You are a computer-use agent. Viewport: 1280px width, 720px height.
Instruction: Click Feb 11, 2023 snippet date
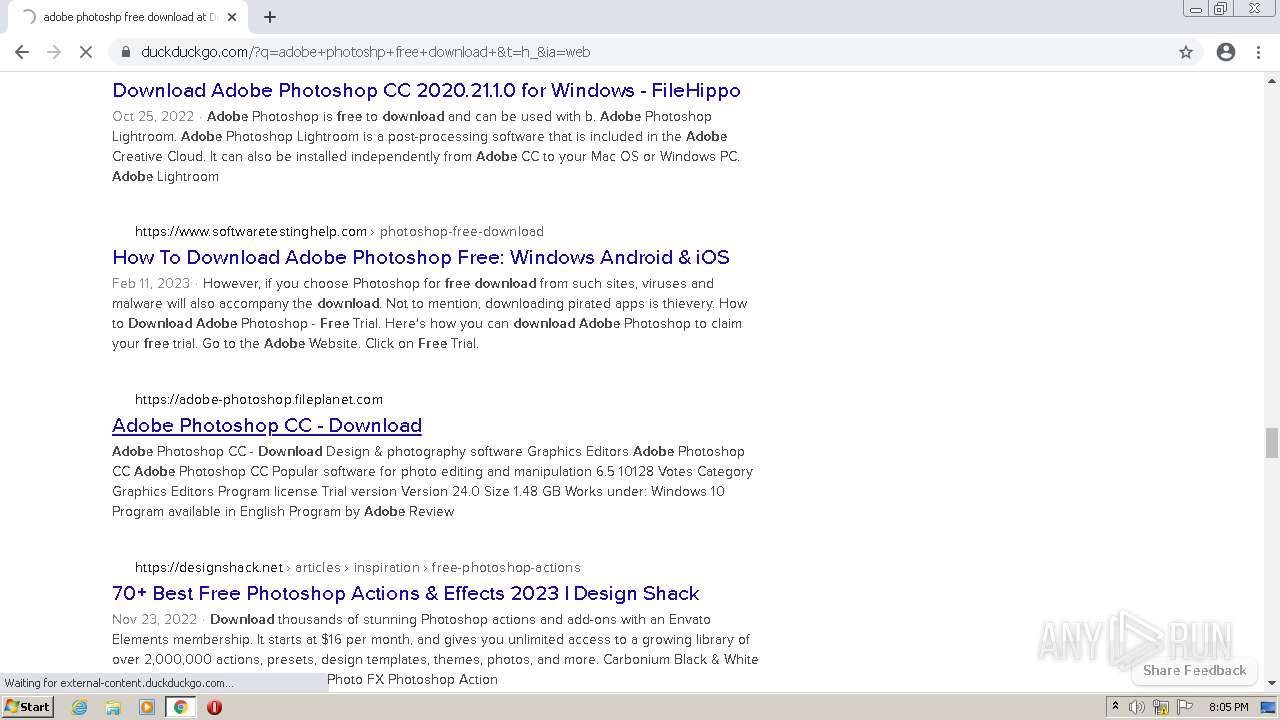pos(151,283)
